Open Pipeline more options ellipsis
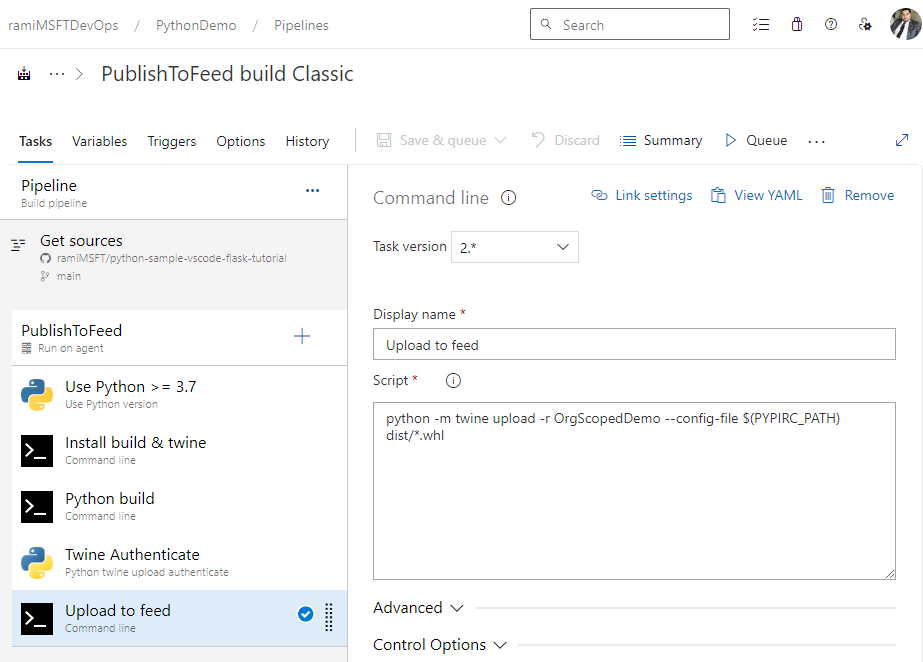 313,190
